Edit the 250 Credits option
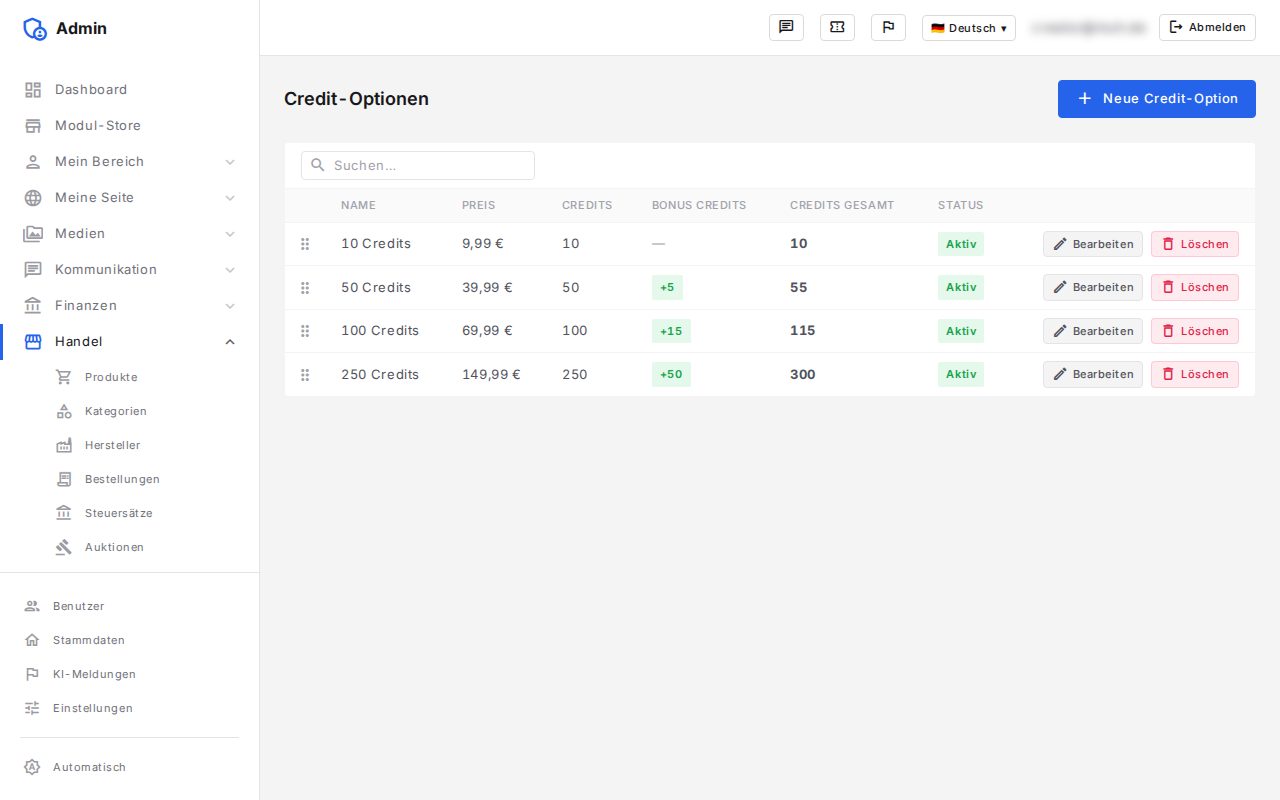This screenshot has height=800, width=1280. (1093, 374)
